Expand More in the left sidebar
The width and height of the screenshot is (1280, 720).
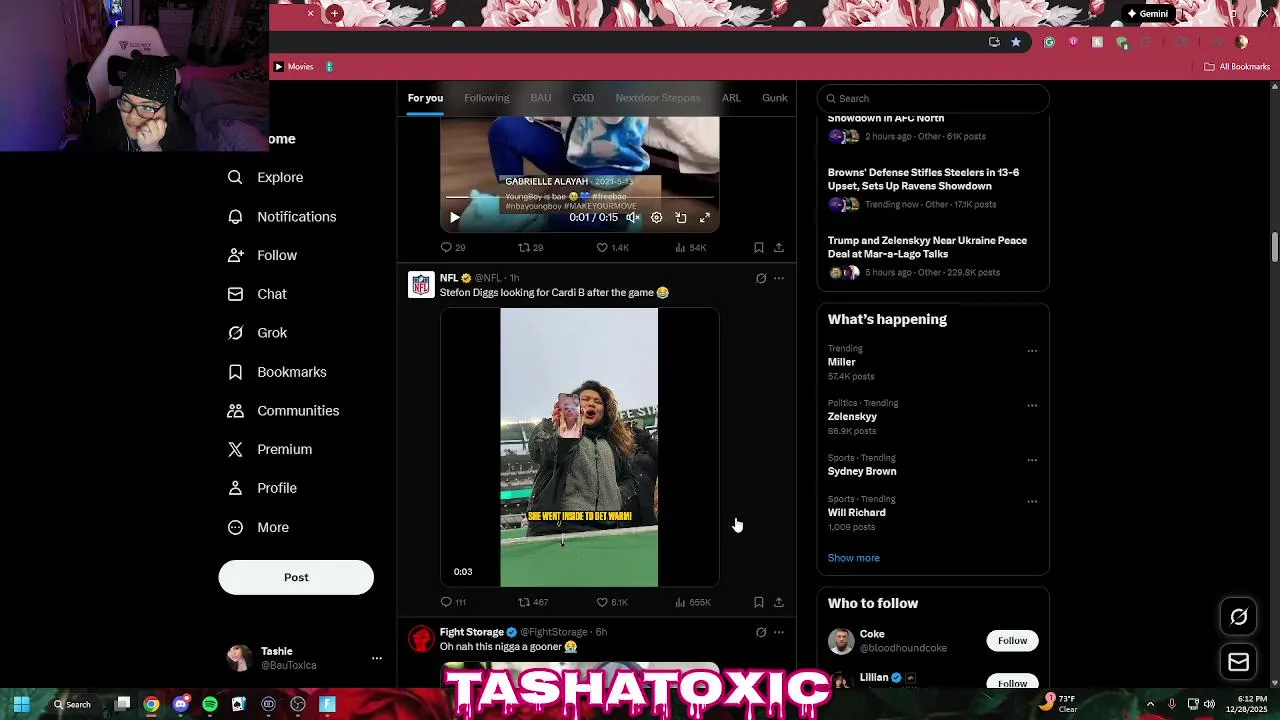pos(258,527)
